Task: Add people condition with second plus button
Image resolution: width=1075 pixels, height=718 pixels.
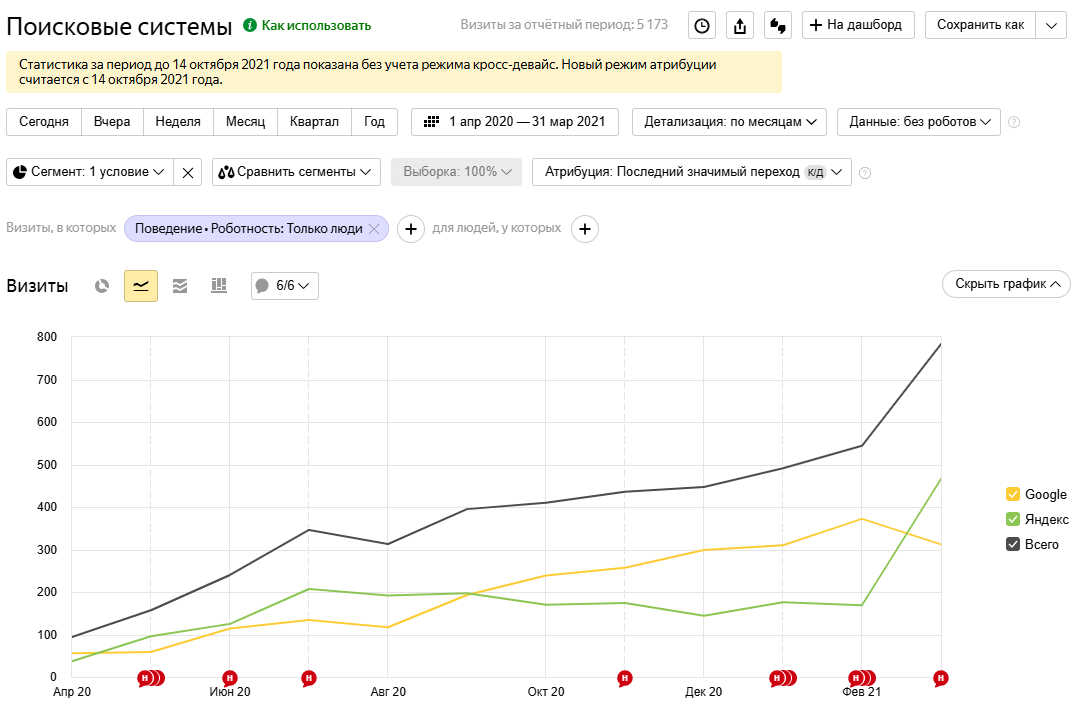Action: 585,229
